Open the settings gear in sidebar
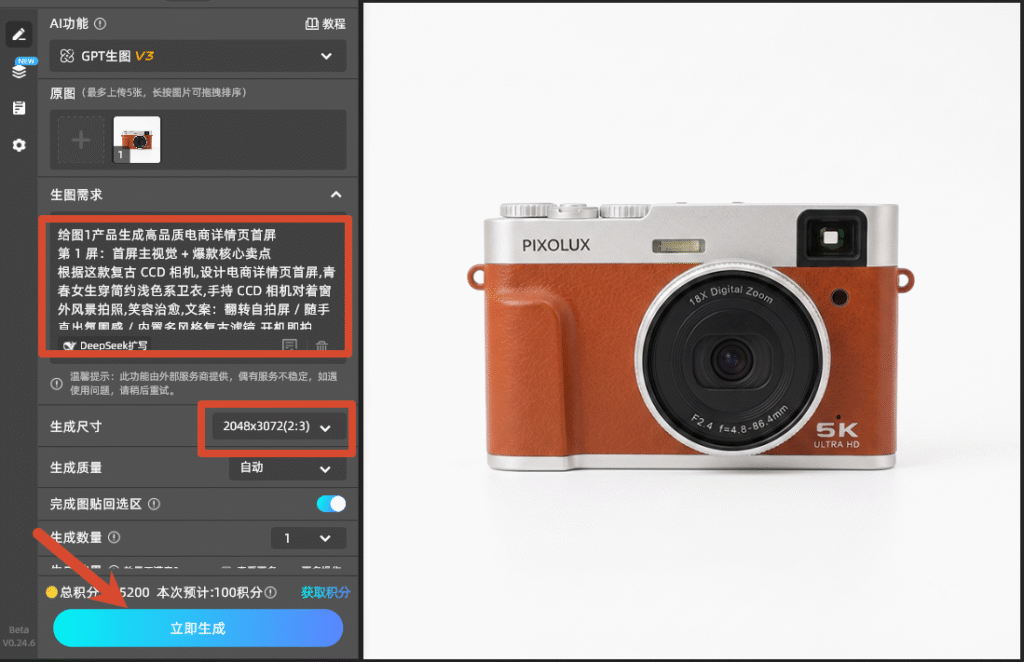 (x=19, y=145)
